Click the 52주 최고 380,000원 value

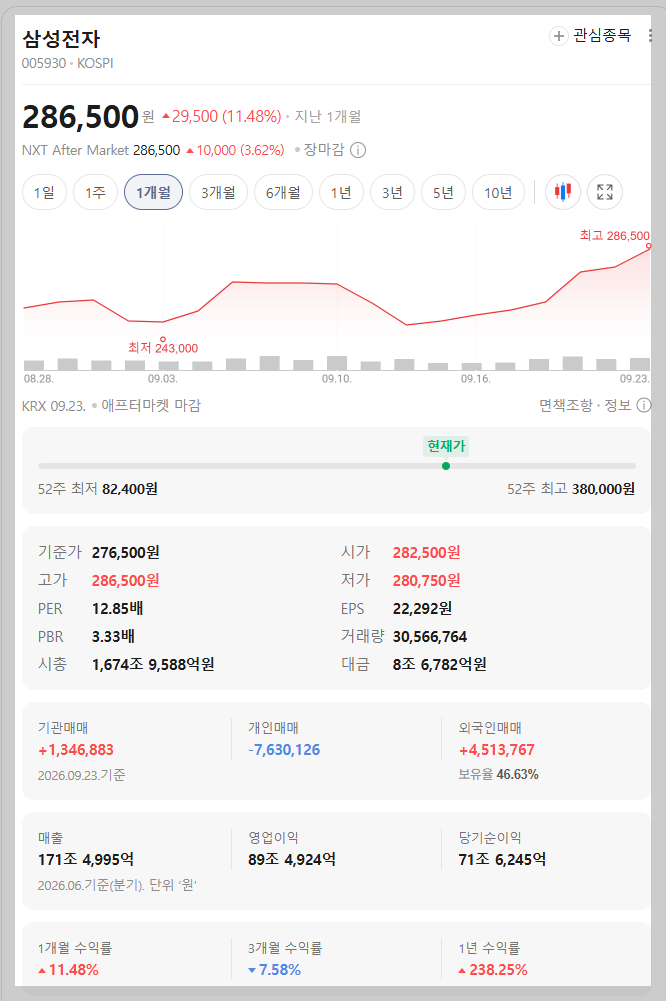(x=603, y=489)
